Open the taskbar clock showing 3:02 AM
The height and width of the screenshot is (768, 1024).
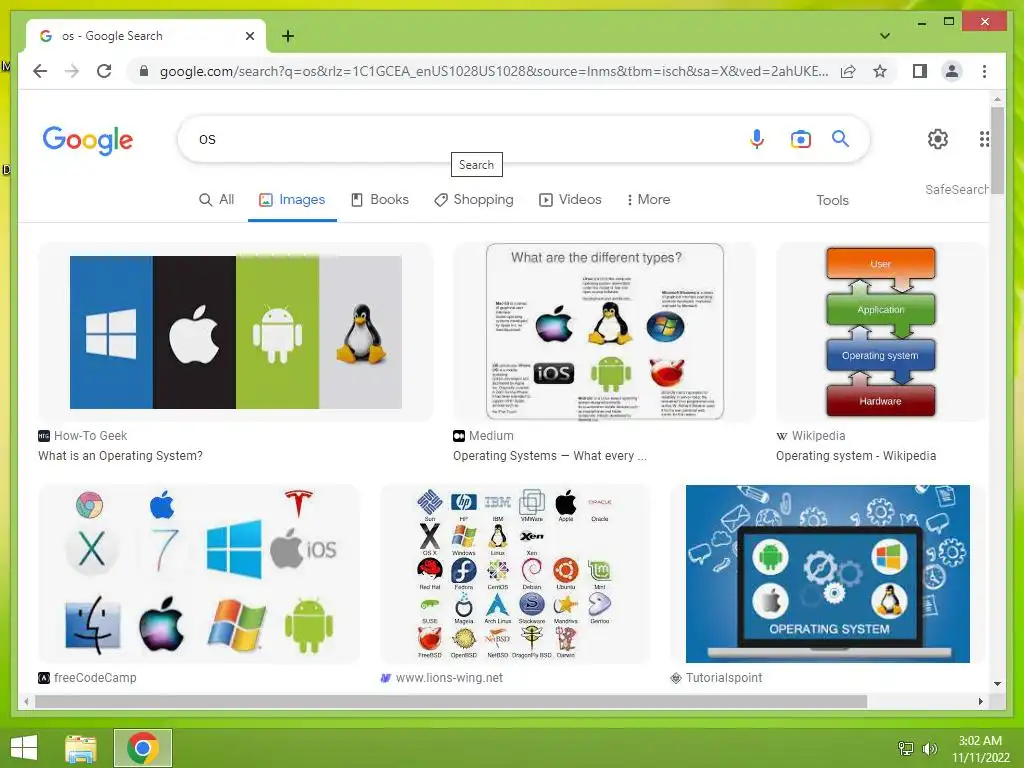pos(980,749)
